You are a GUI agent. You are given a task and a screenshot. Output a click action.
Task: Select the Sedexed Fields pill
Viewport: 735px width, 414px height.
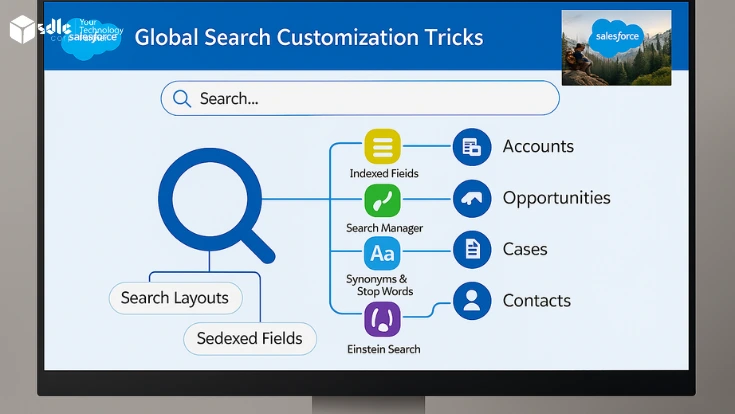[250, 339]
